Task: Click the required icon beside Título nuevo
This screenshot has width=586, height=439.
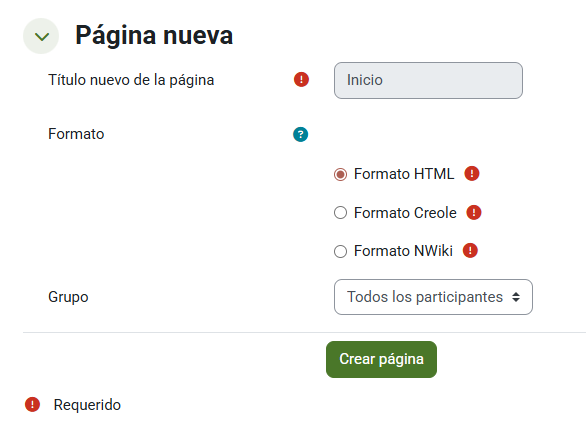Action: [x=301, y=80]
